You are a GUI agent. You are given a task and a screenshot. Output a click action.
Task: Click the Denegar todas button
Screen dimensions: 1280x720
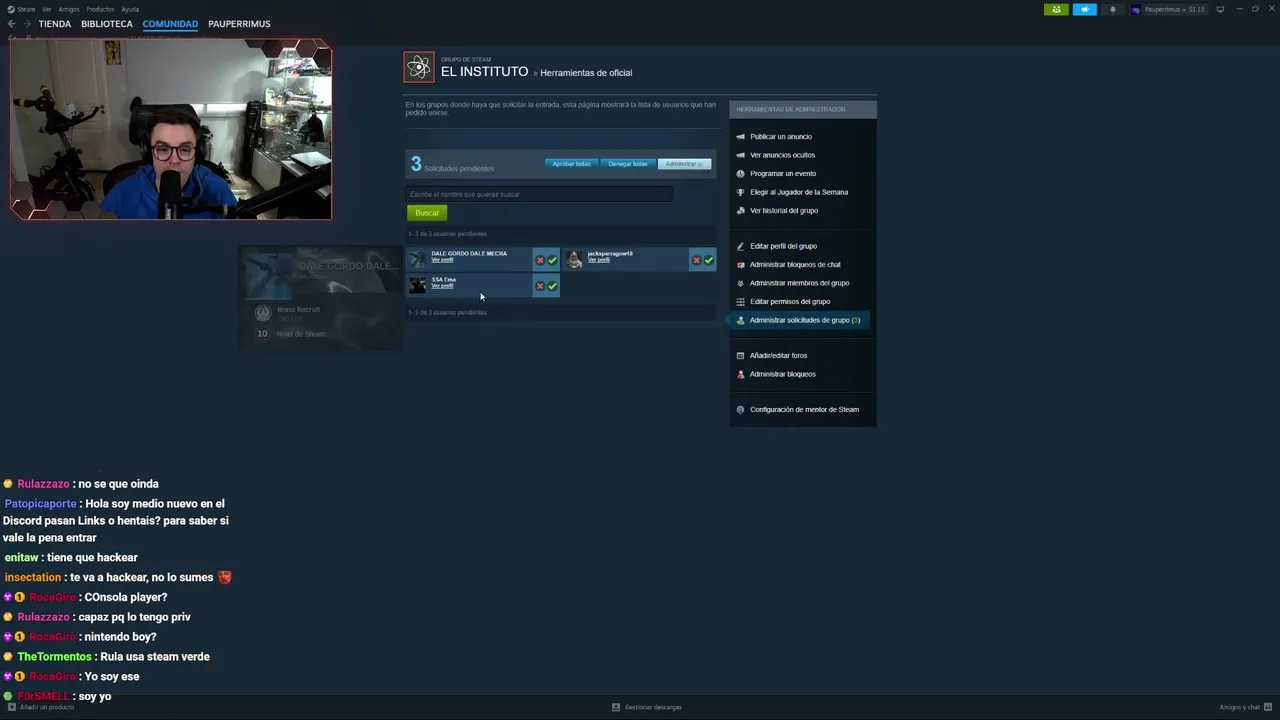(628, 164)
